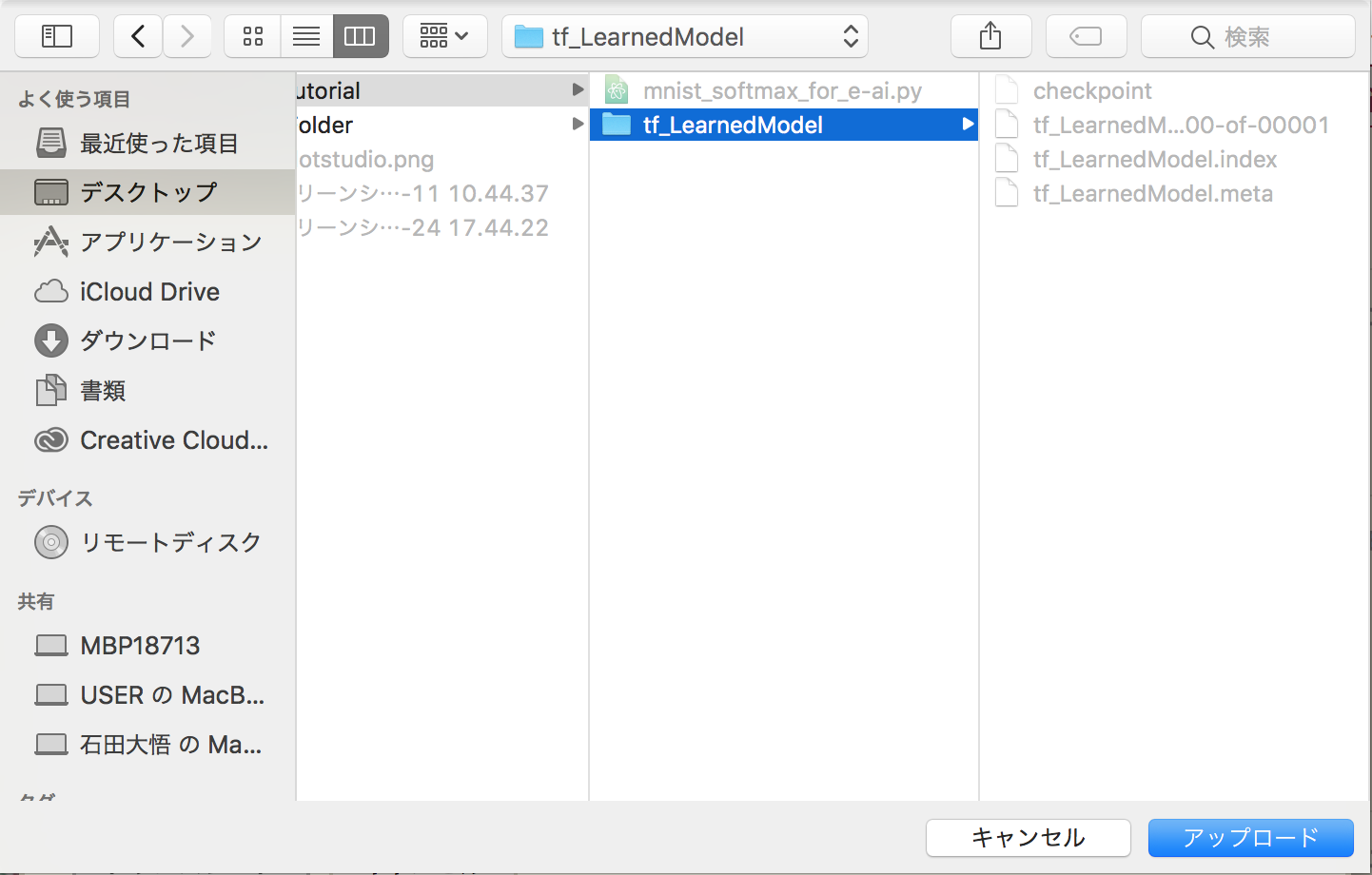Toggle the sidebar visibility button
Image resolution: width=1372 pixels, height=875 pixels.
click(x=57, y=36)
